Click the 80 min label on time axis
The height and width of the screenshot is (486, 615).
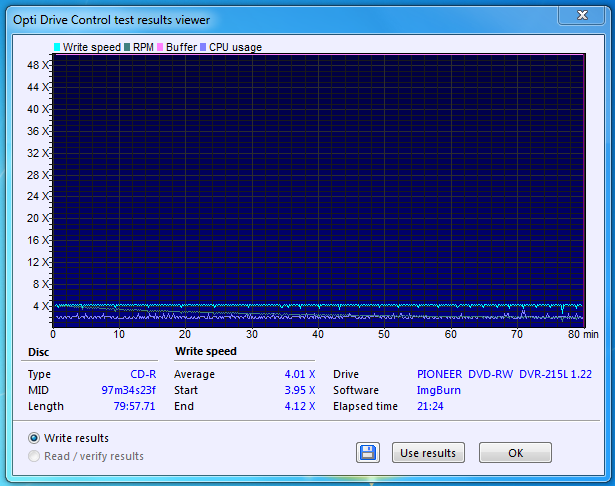(583, 335)
